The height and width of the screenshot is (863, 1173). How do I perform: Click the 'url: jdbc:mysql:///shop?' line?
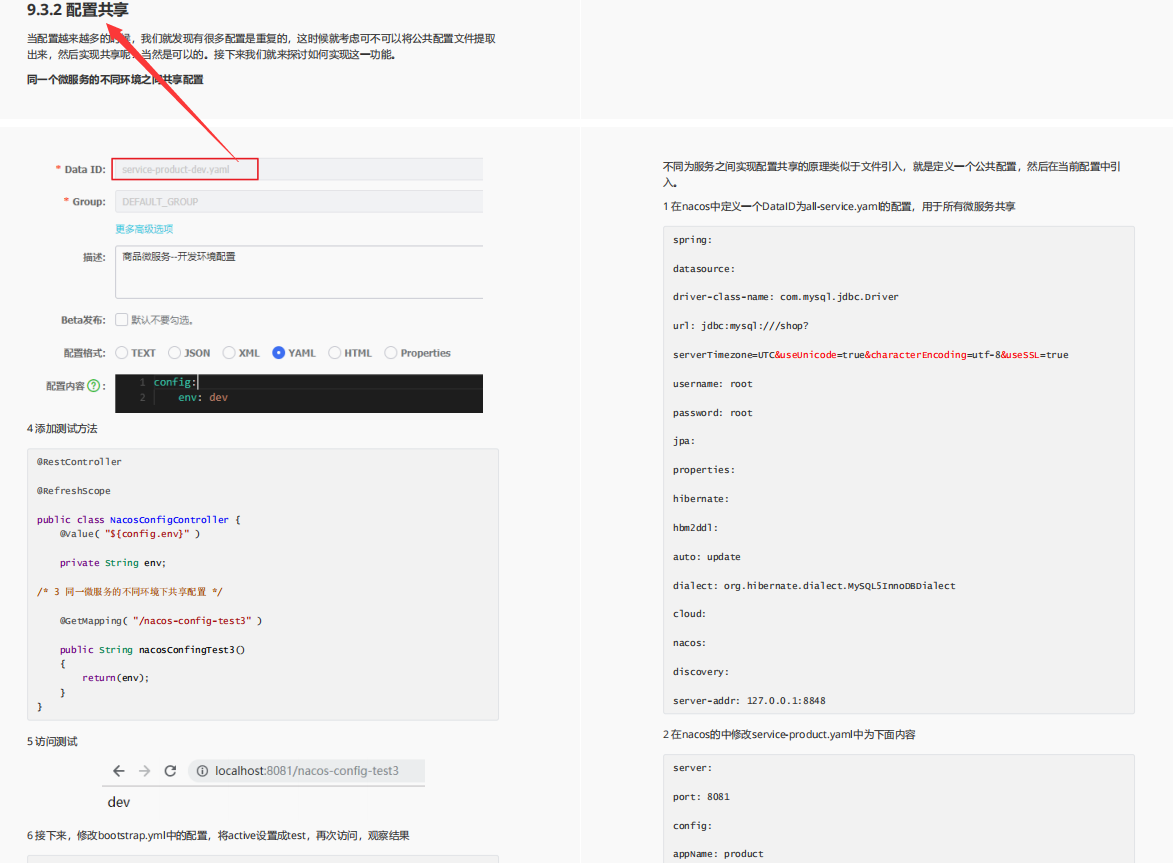pyautogui.click(x=741, y=326)
